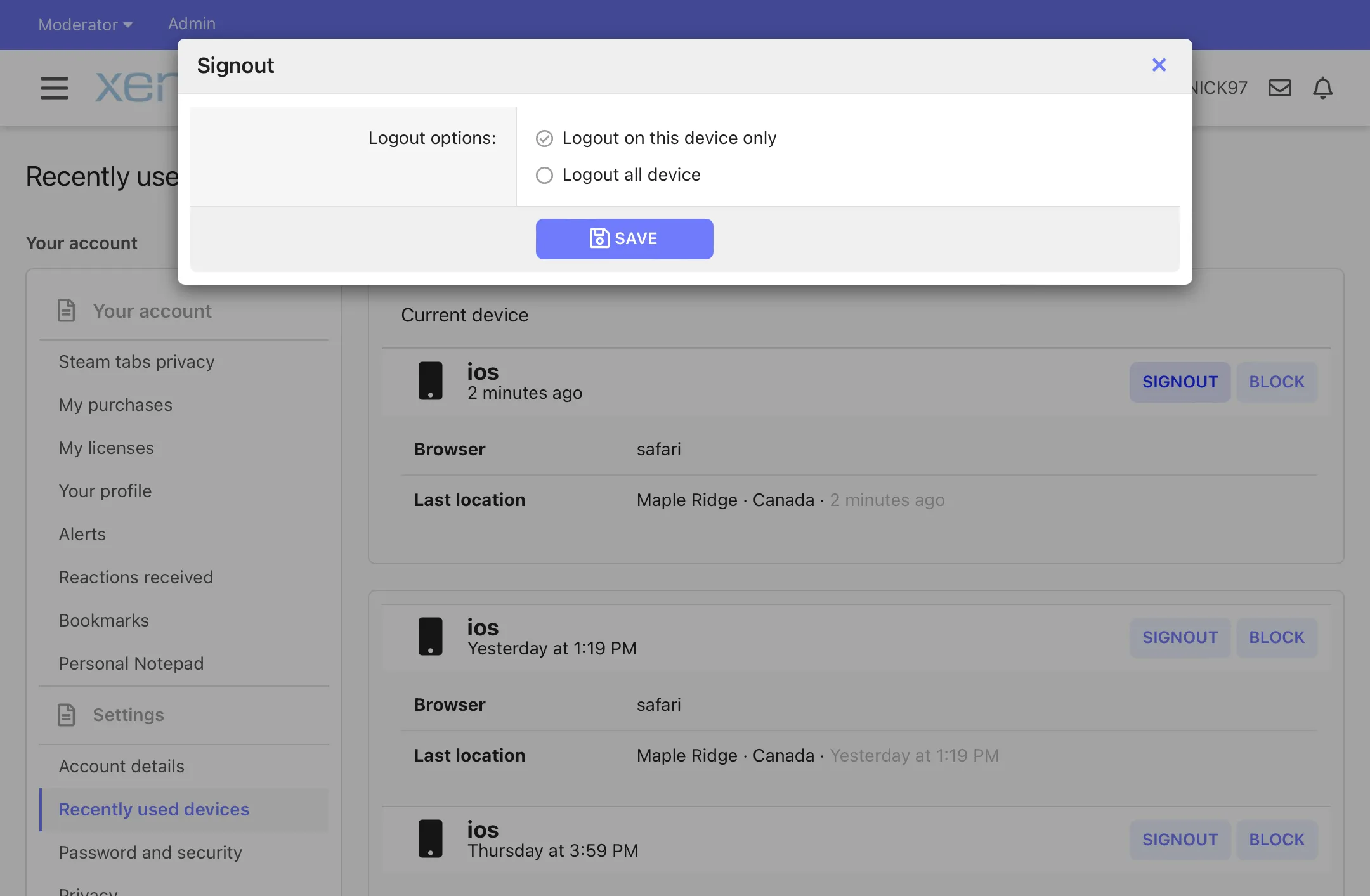Viewport: 1370px width, 896px height.
Task: Open the Bookmarks sidebar link
Action: (103, 620)
